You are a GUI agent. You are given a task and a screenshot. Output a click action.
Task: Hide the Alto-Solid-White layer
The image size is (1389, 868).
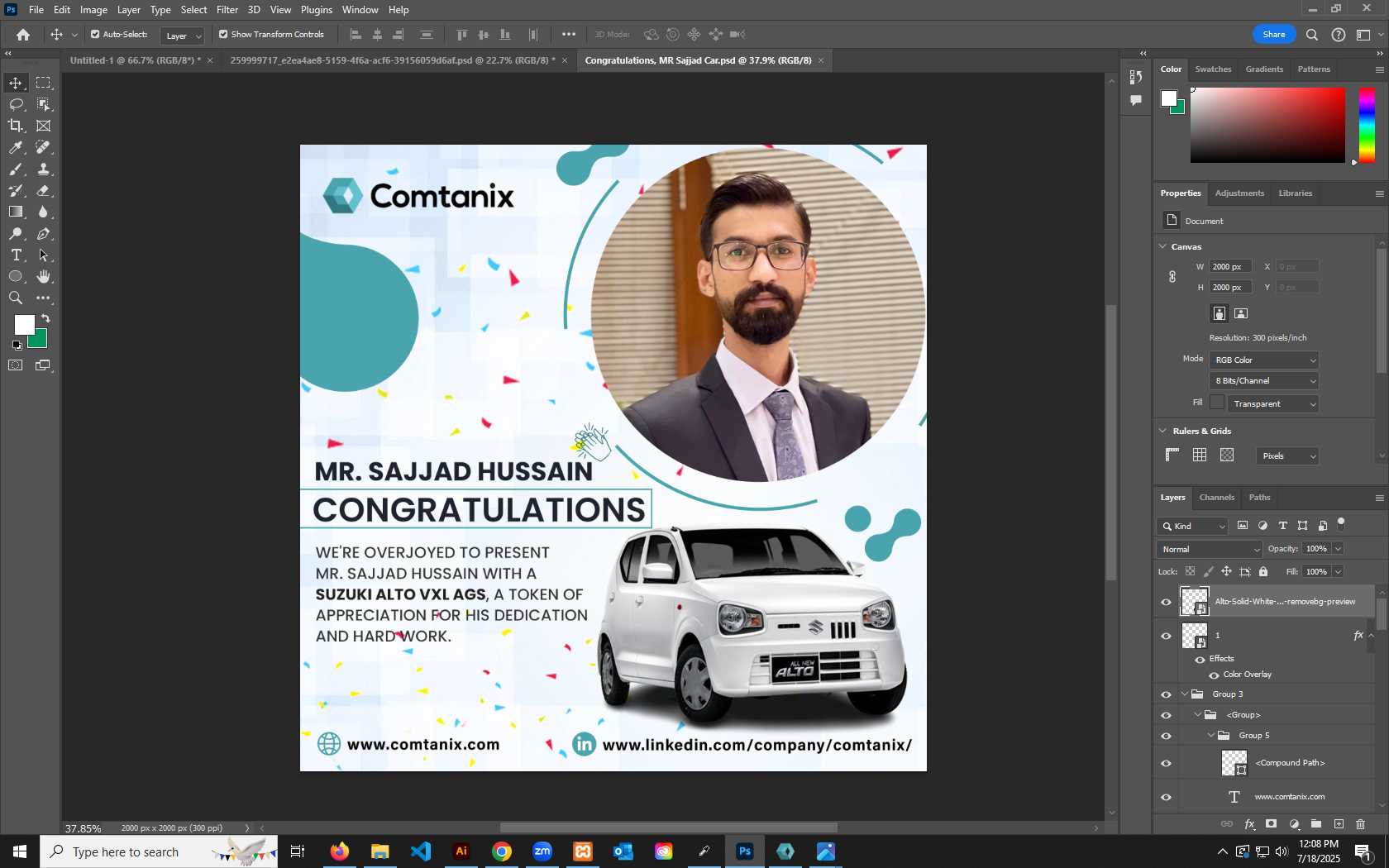click(1167, 602)
